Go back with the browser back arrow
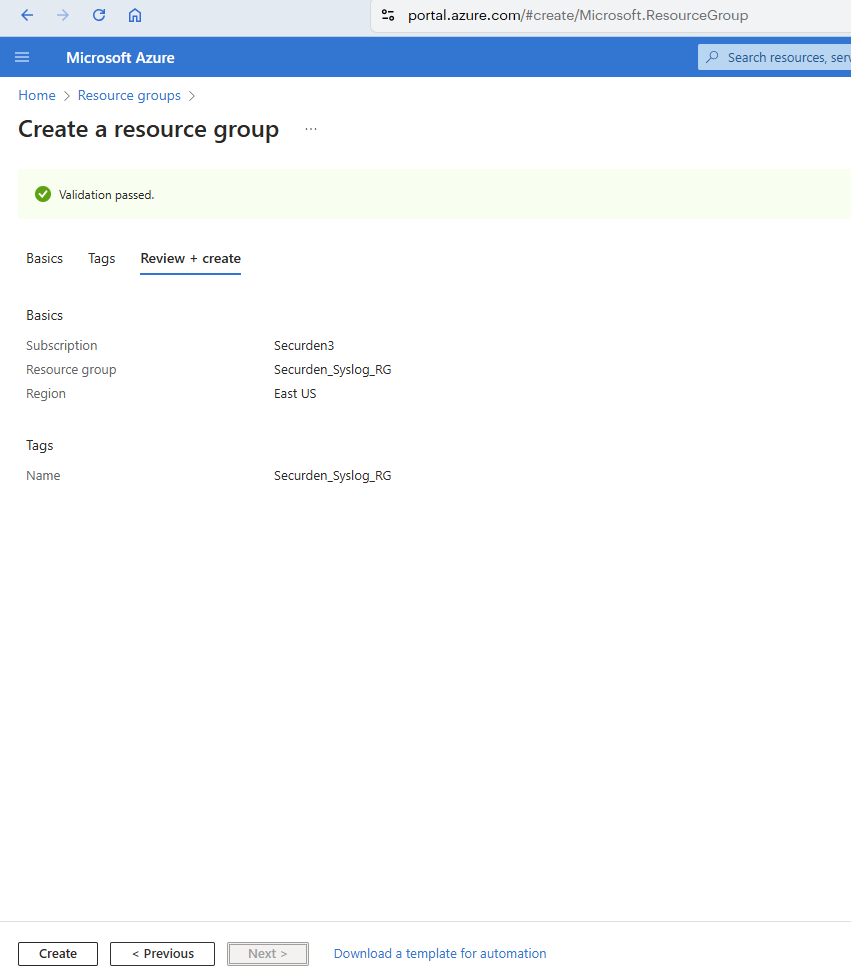This screenshot has width=851, height=975. coord(27,15)
